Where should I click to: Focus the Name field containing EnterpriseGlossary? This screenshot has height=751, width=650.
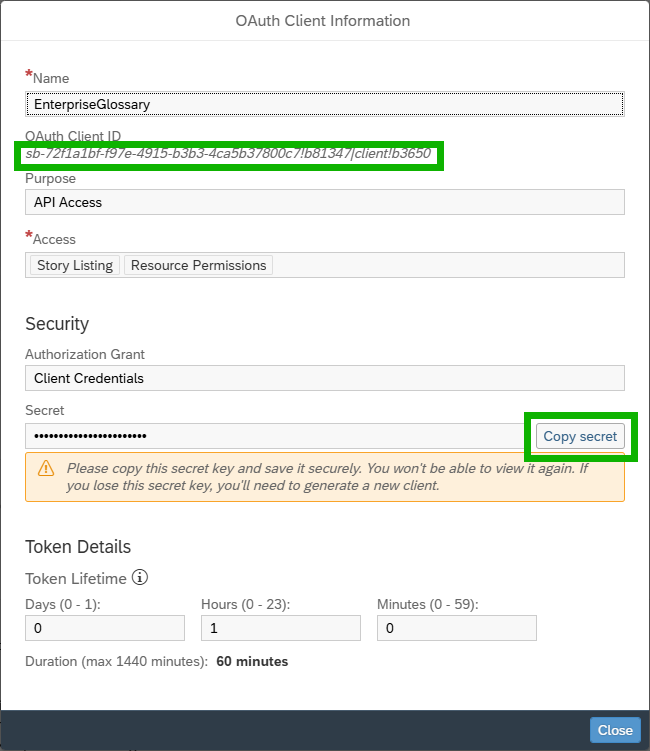coord(324,103)
